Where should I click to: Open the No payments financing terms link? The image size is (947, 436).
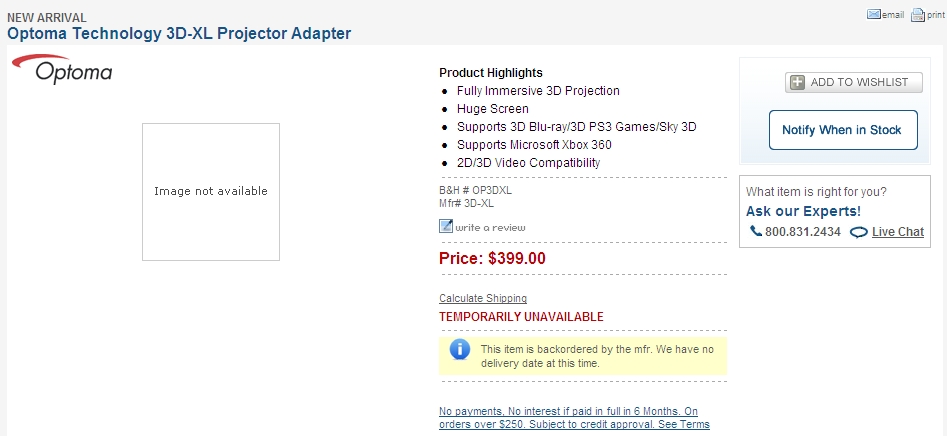pyautogui.click(x=574, y=418)
